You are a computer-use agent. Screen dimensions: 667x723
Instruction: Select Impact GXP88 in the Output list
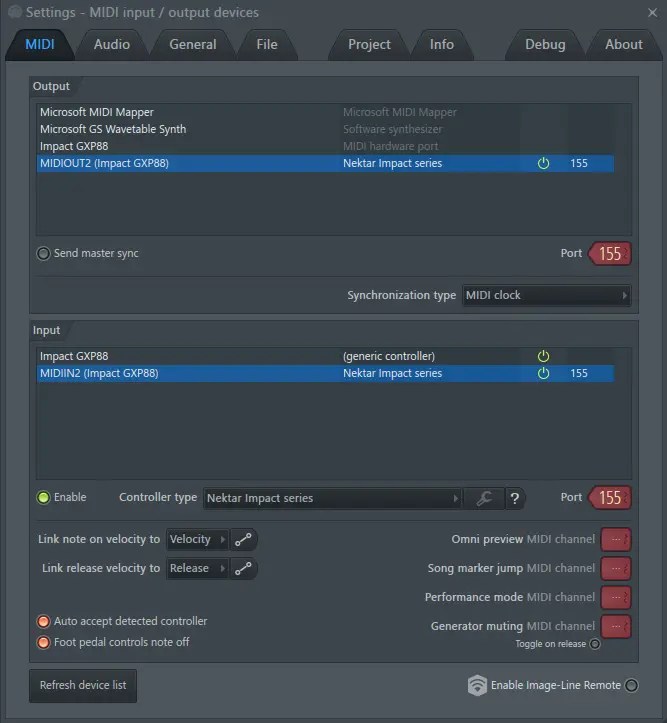325,146
